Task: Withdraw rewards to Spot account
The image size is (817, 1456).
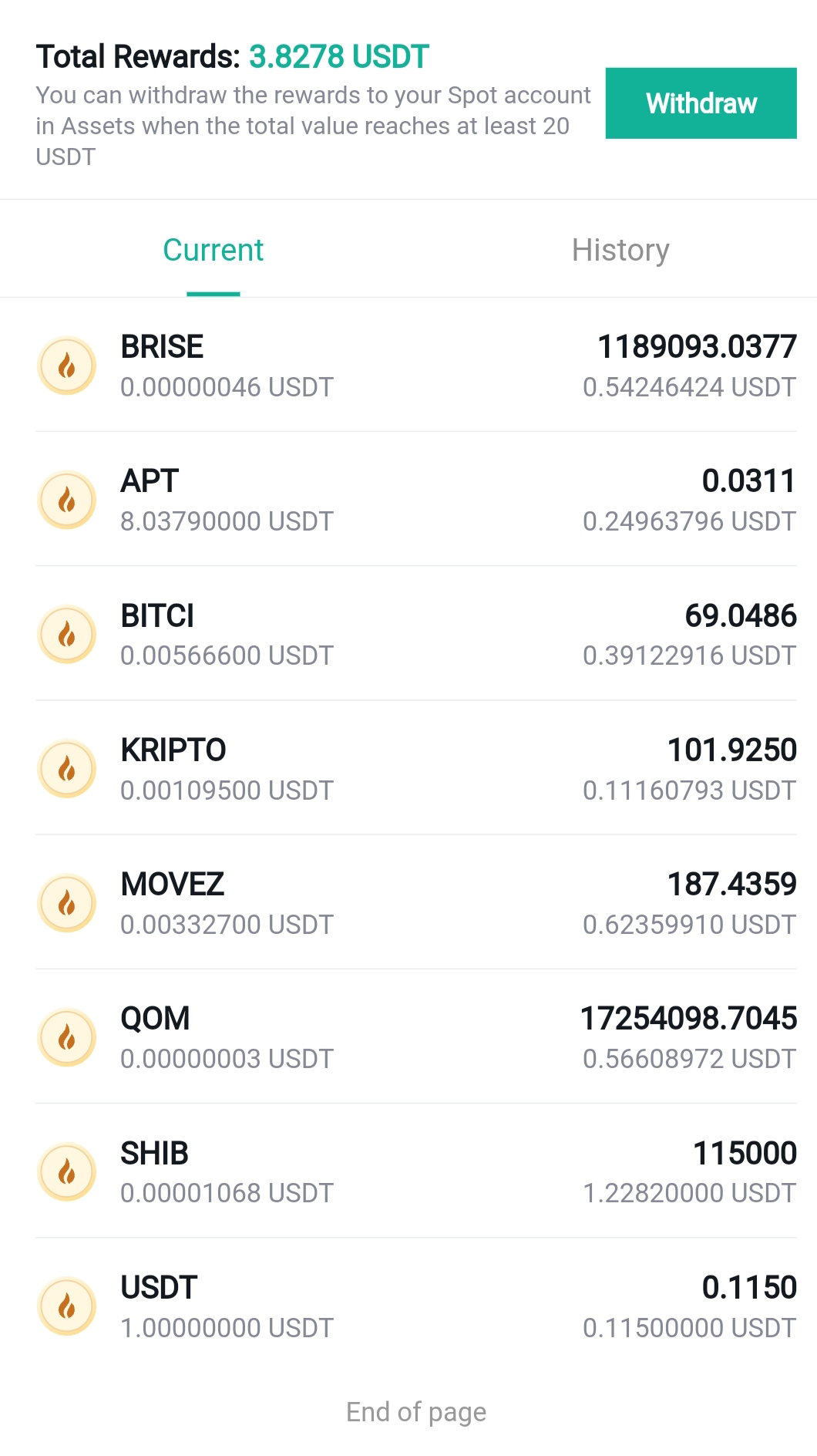Action: click(x=701, y=103)
